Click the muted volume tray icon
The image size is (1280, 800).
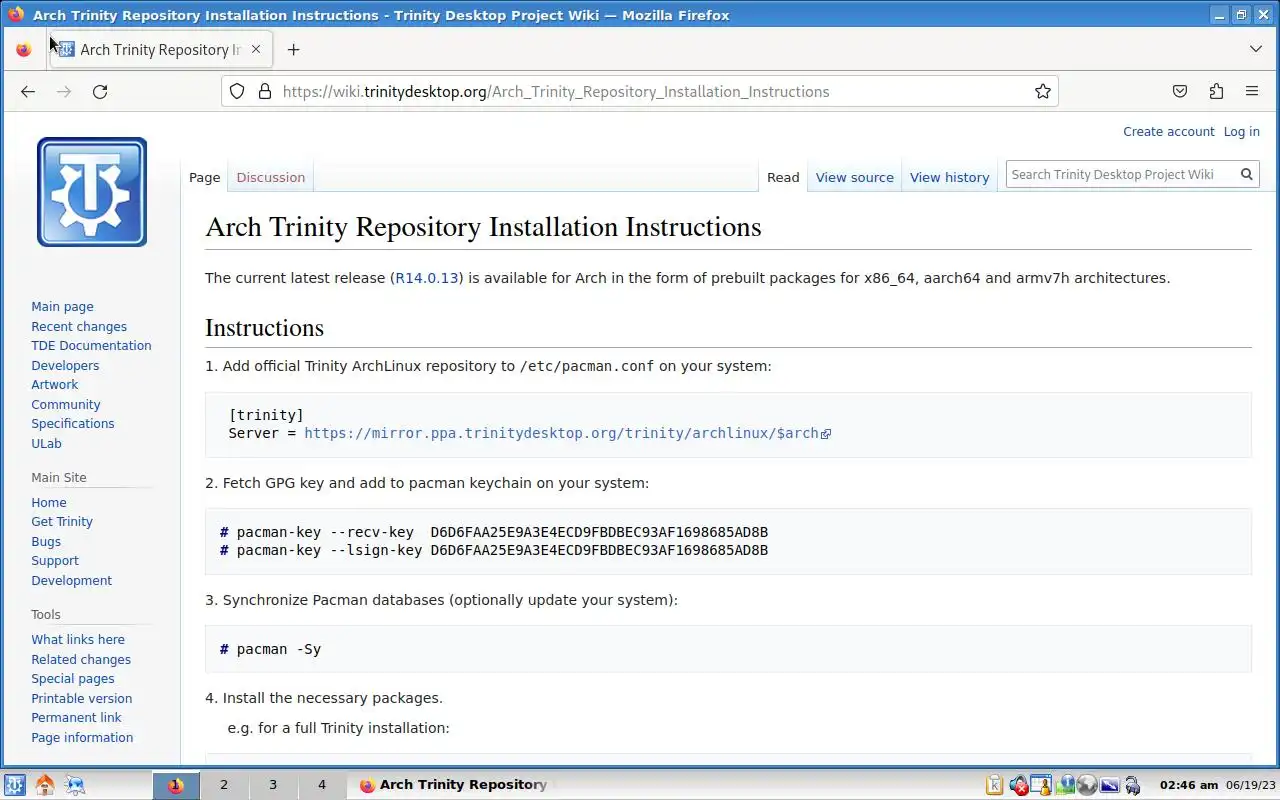pyautogui.click(x=1019, y=785)
